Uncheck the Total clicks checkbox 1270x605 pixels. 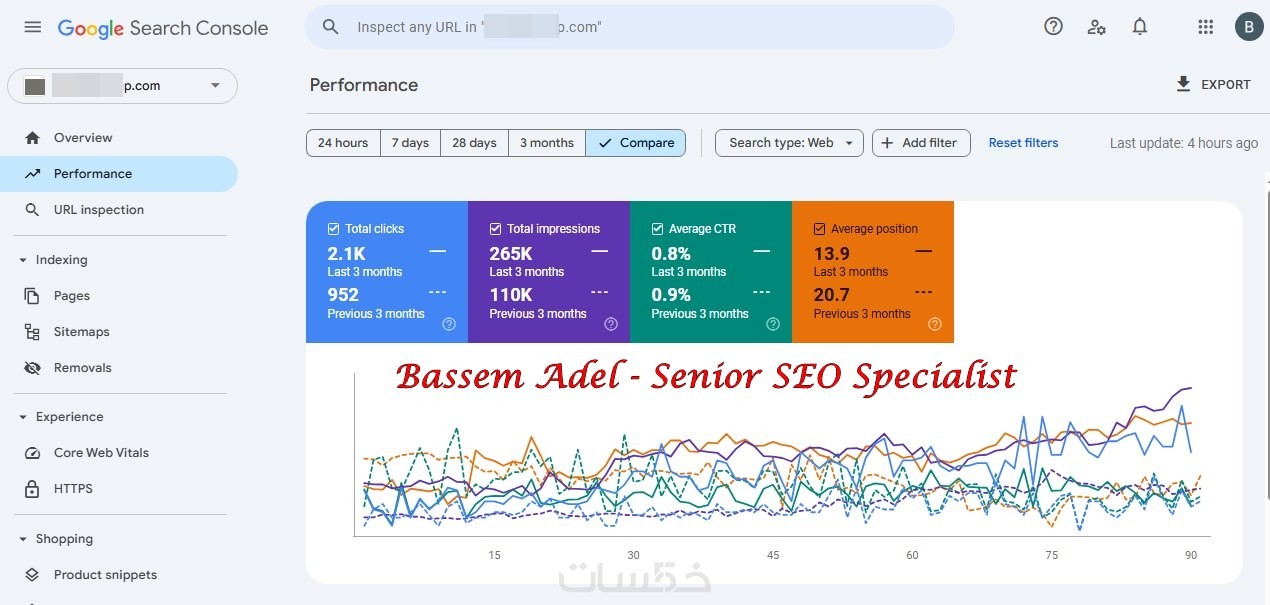334,229
